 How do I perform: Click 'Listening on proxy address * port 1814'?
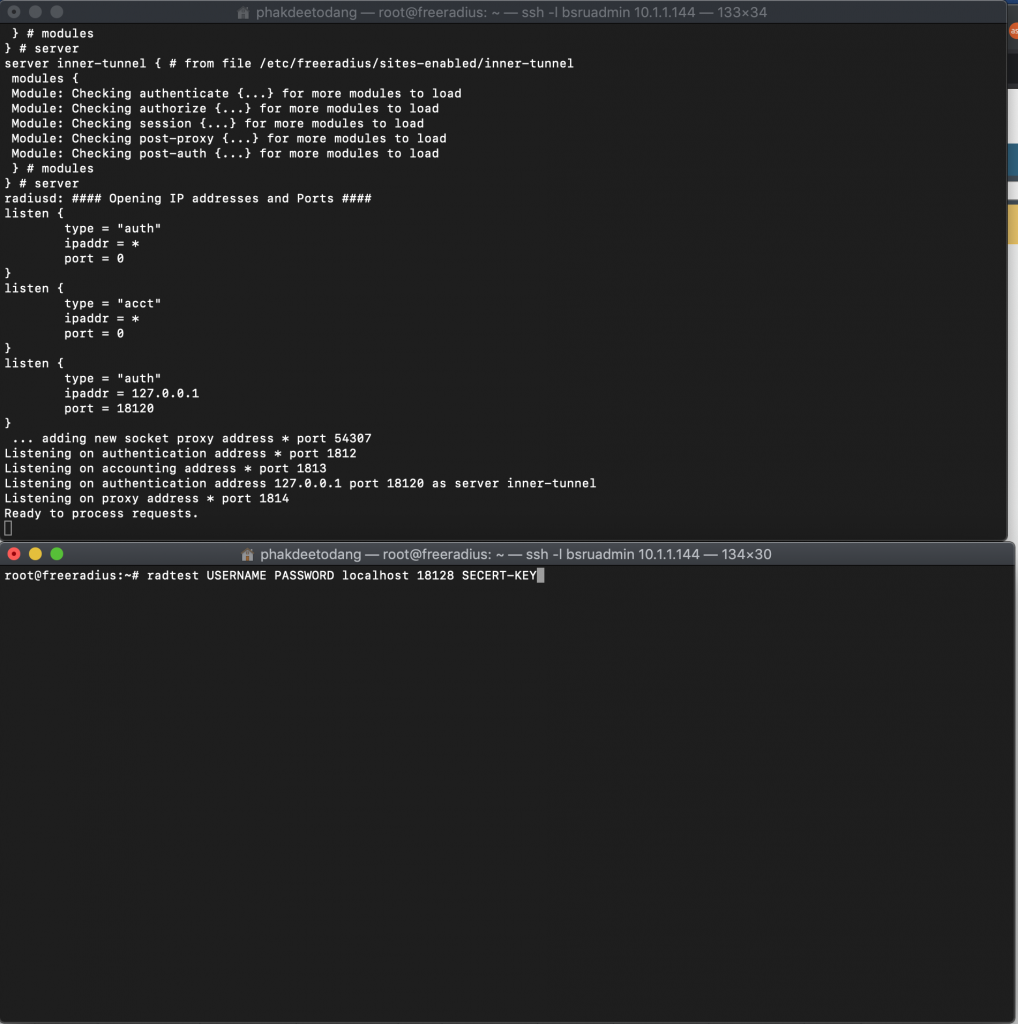pyautogui.click(x=146, y=498)
